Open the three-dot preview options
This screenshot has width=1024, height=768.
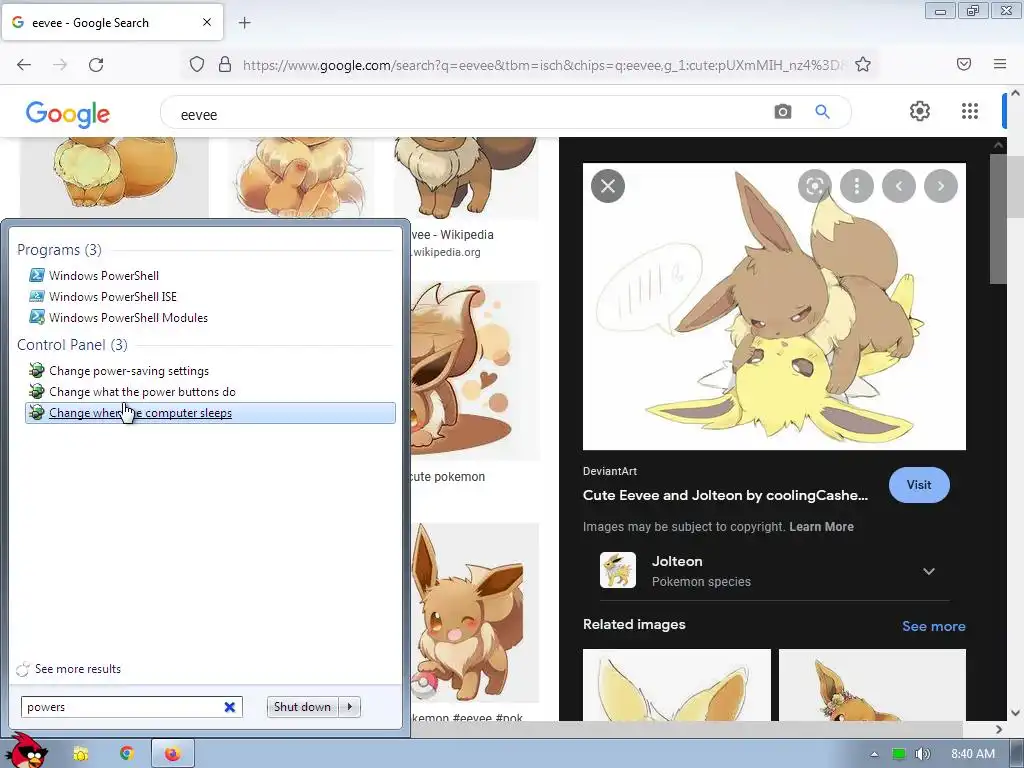pos(857,186)
